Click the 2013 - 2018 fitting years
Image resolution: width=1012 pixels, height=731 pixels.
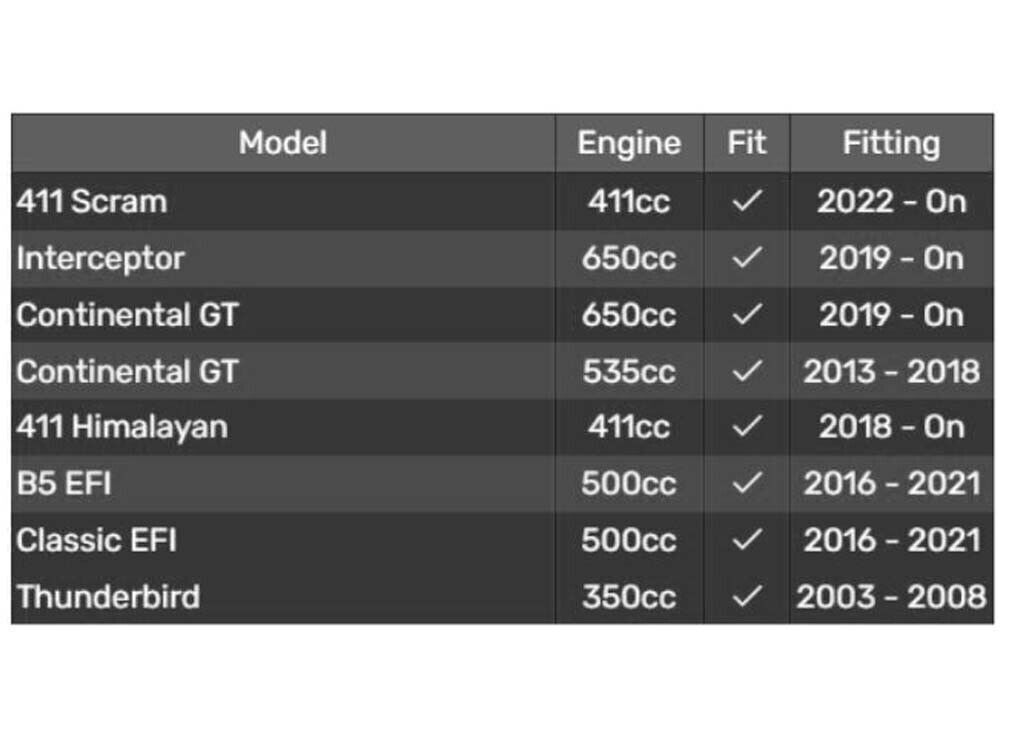coord(891,371)
